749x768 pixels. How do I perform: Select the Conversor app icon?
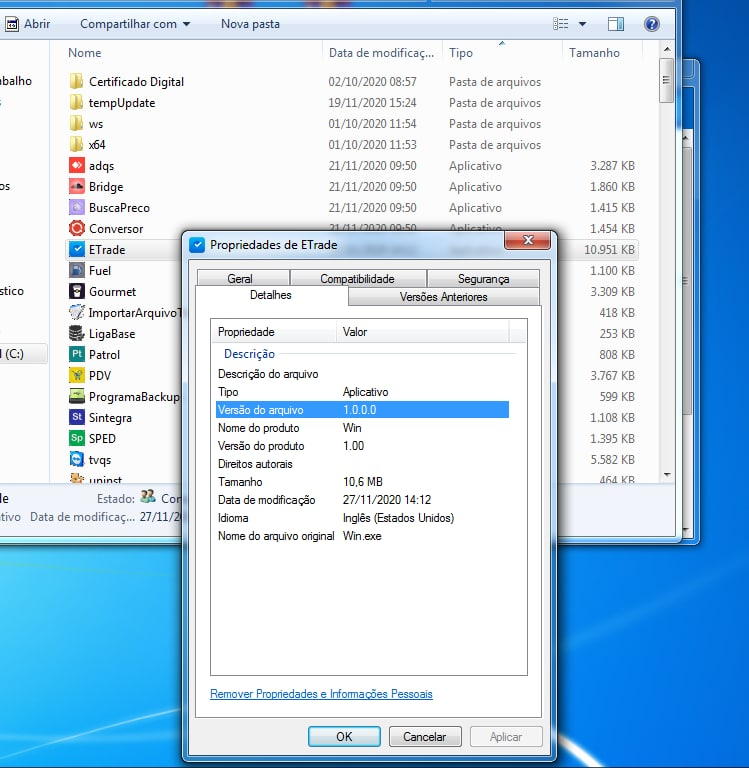pos(76,229)
